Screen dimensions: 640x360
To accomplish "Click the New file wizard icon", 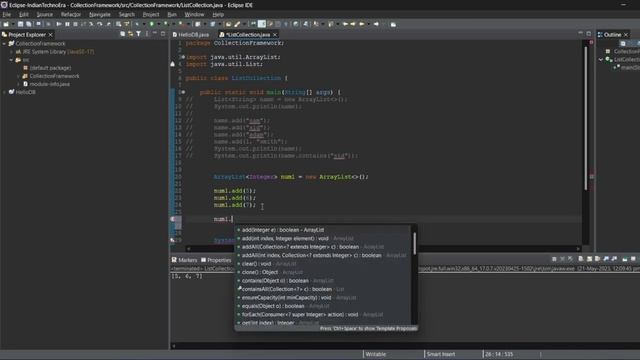I will [6, 24].
